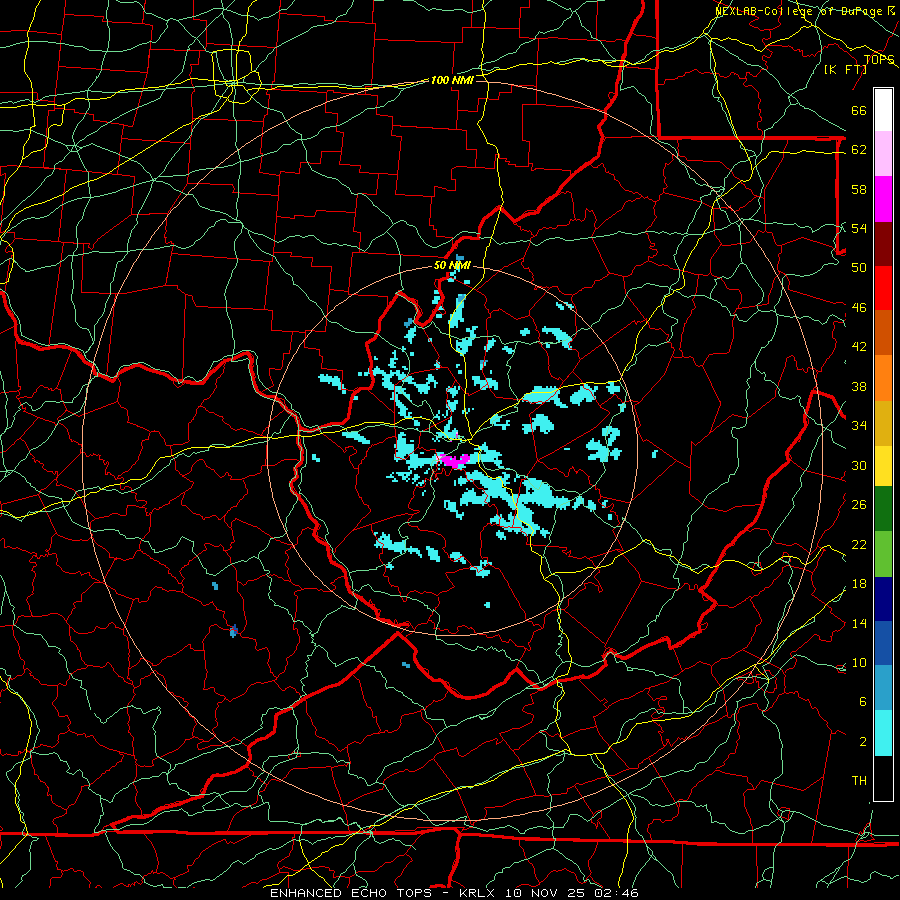
Task: Click the "KRLX" radar site identifier
Action: point(479,893)
